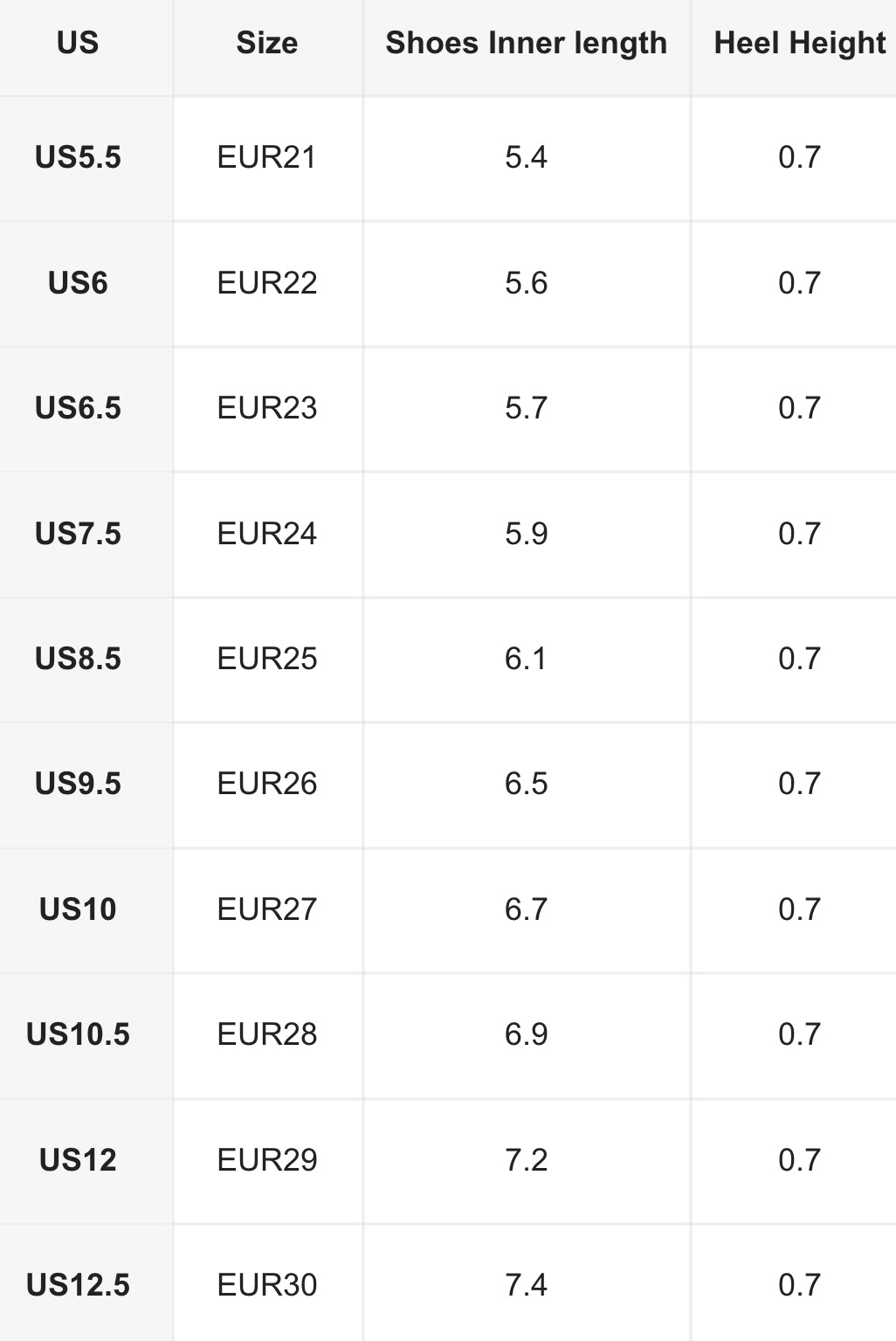The height and width of the screenshot is (1341, 896).
Task: Click the US column header
Action: [78, 43]
